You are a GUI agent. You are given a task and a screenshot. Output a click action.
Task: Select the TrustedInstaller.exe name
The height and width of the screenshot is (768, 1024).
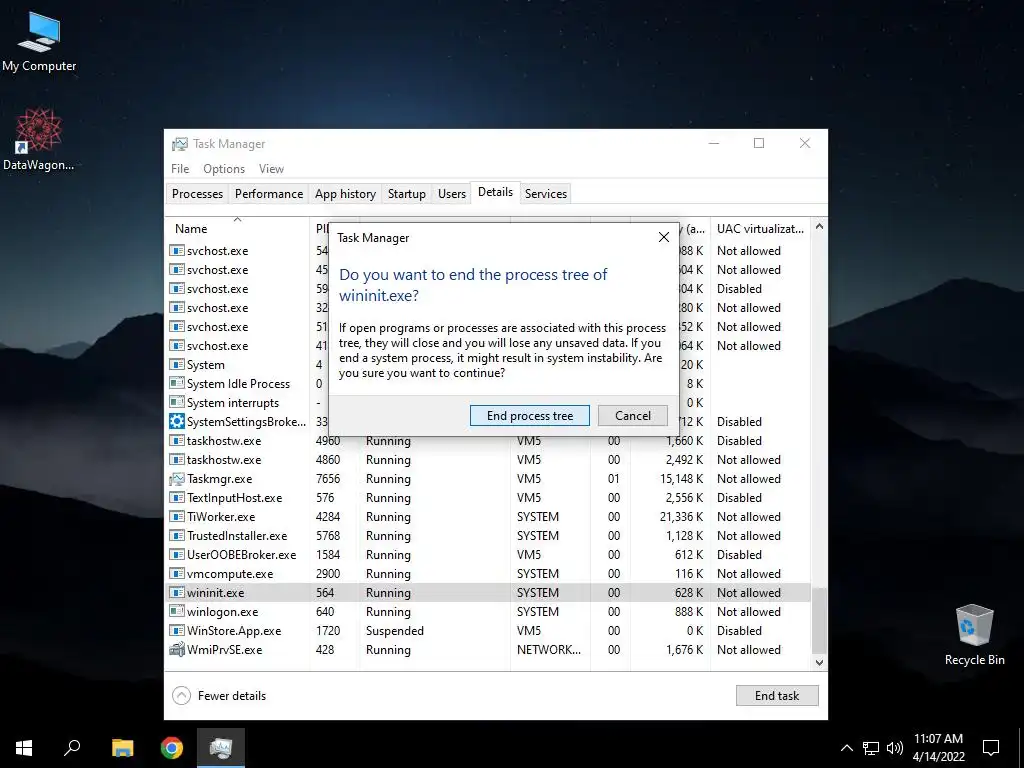coord(237,536)
